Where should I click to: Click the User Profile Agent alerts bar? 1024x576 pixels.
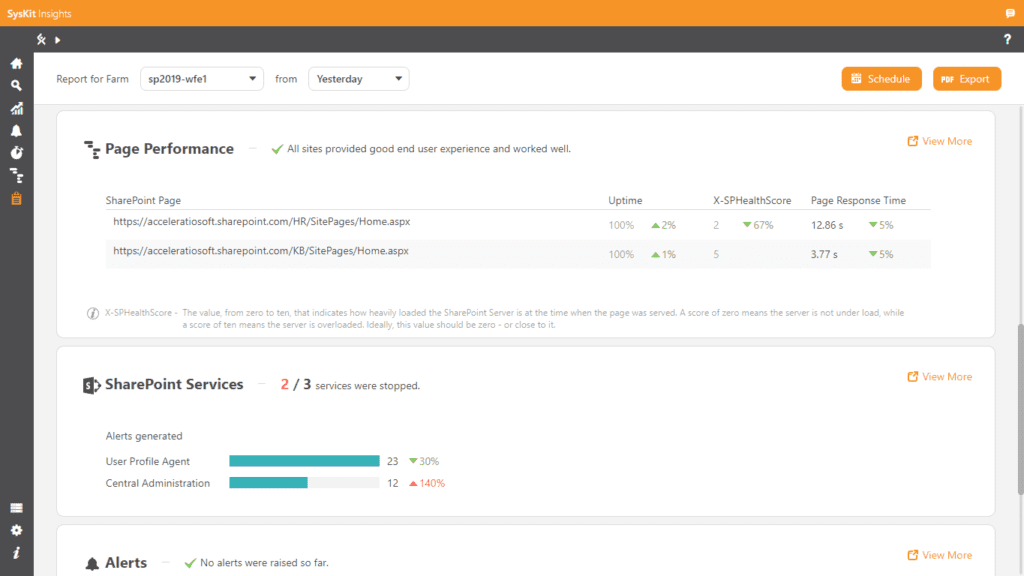click(304, 461)
